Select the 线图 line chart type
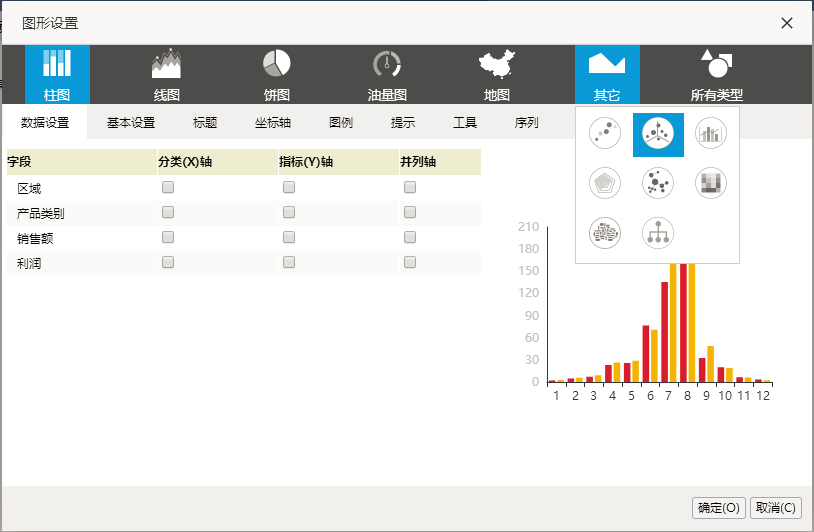Screen dimensions: 814x532 pos(167,74)
